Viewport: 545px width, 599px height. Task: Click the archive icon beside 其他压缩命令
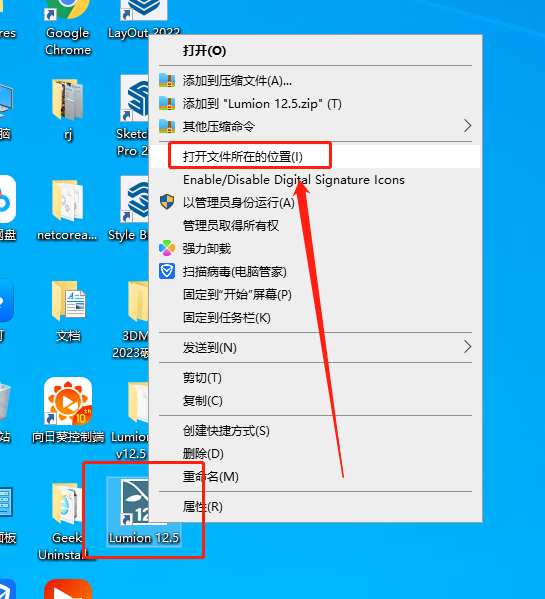[x=167, y=126]
